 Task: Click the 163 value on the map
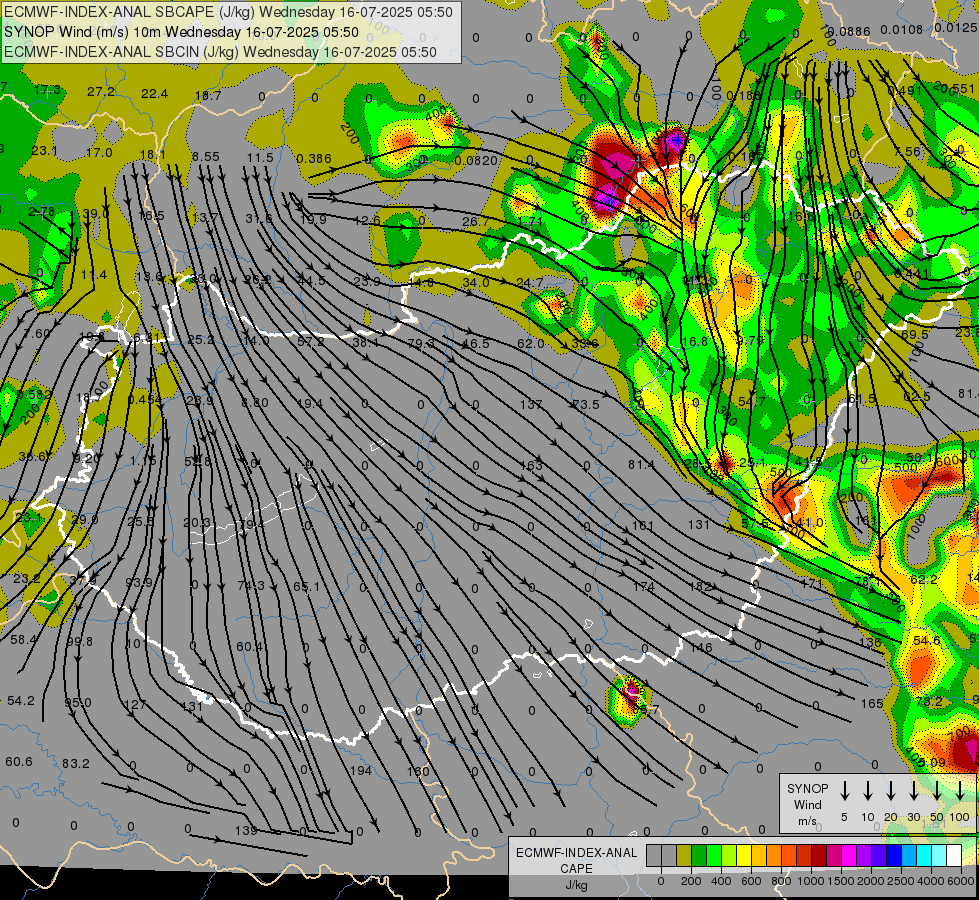coord(531,465)
